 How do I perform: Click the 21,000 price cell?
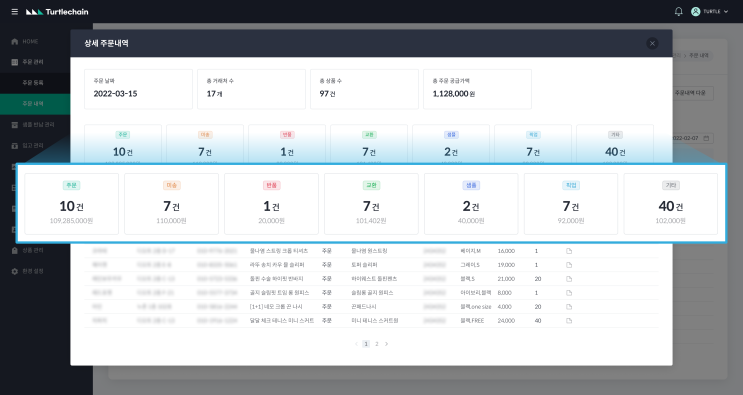(506, 278)
